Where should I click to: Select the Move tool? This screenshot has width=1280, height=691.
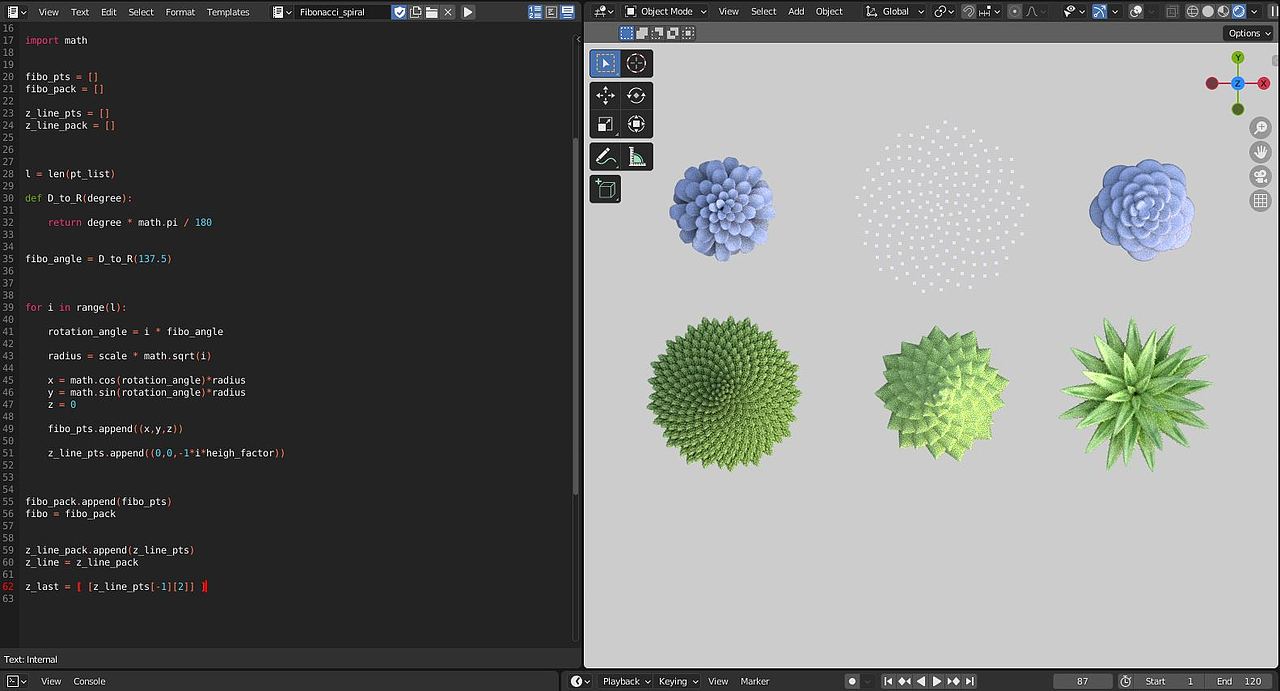click(x=605, y=95)
